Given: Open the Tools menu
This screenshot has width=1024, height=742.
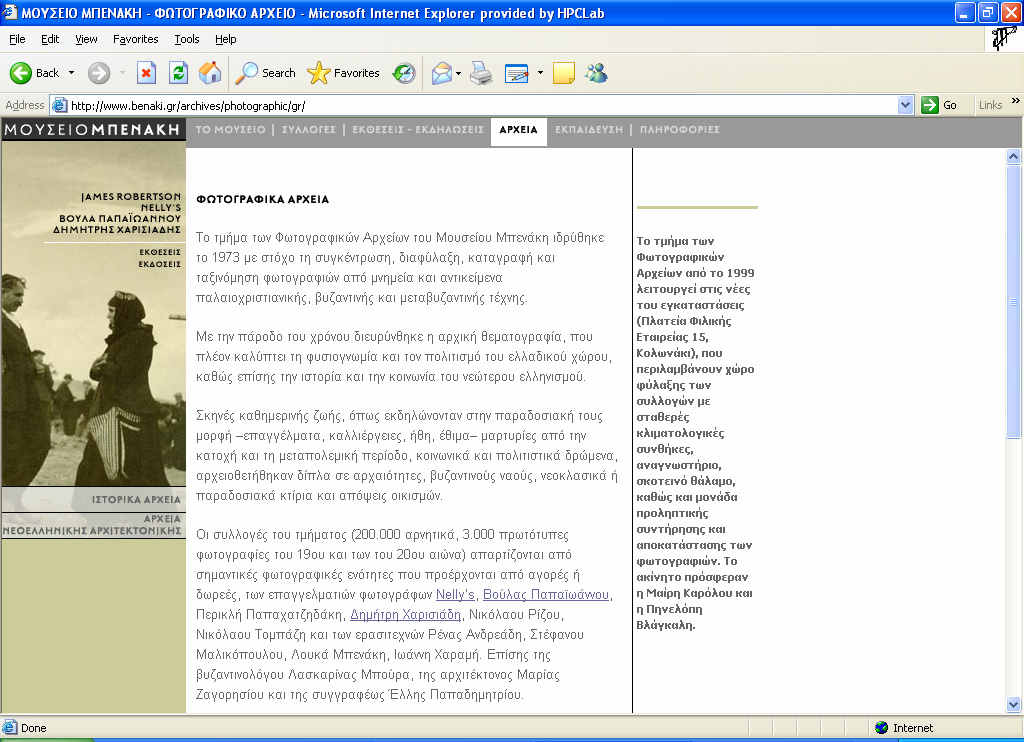Looking at the screenshot, I should click(187, 39).
